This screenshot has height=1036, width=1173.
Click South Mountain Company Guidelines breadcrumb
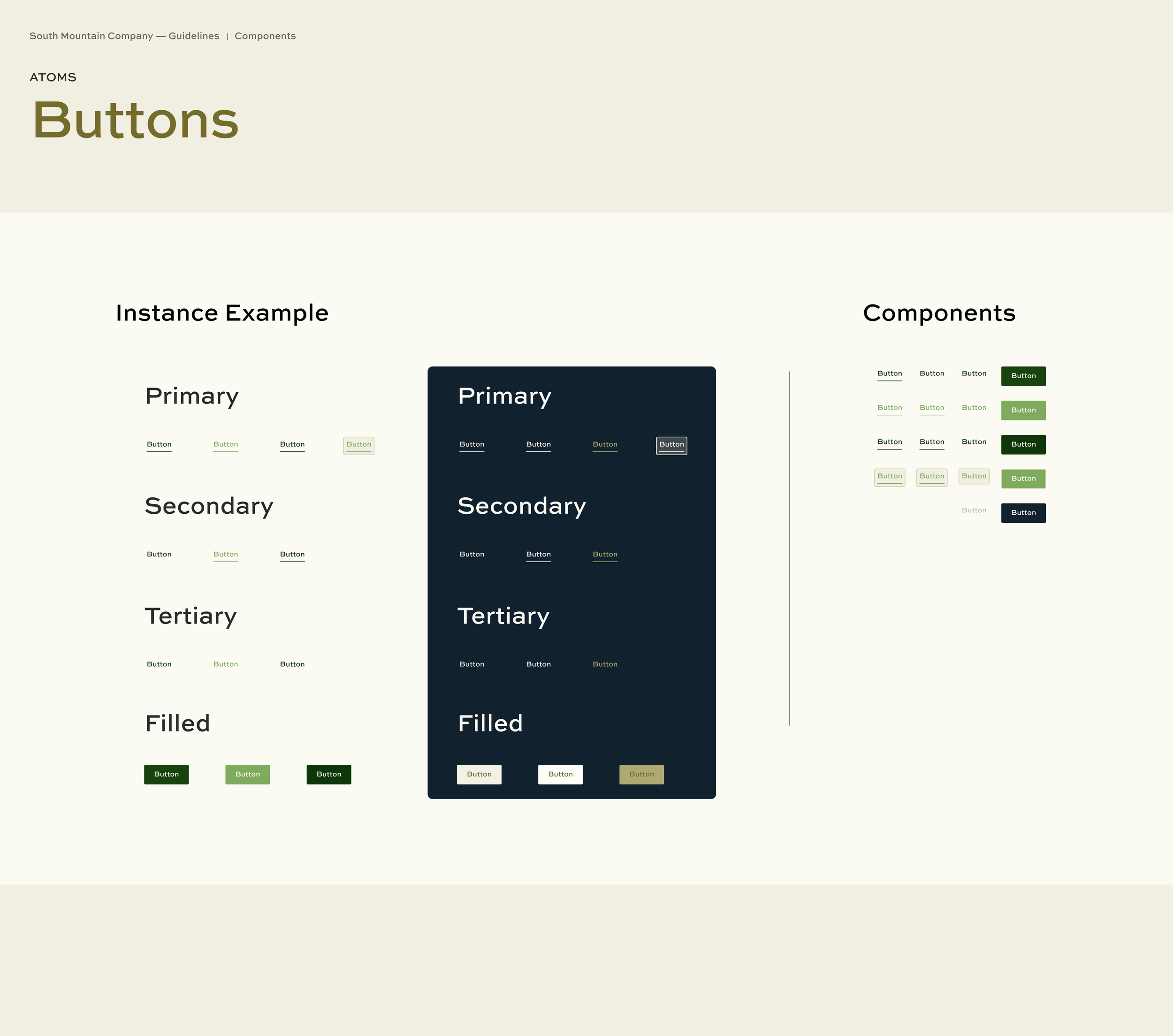124,36
